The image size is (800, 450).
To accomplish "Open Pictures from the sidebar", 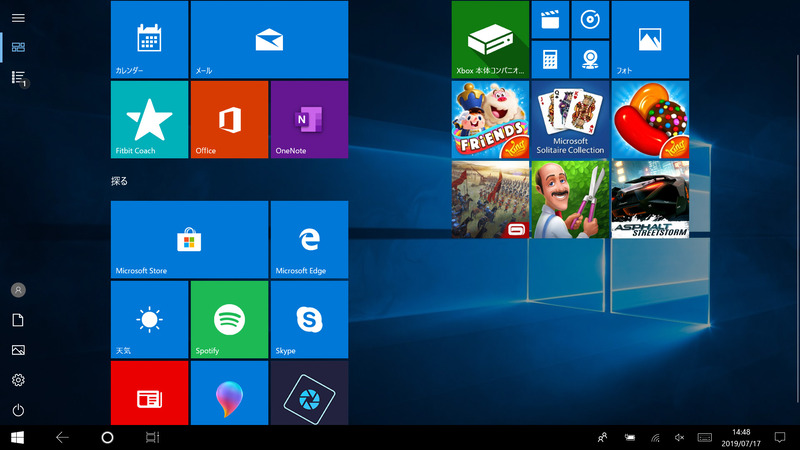I will coord(18,350).
